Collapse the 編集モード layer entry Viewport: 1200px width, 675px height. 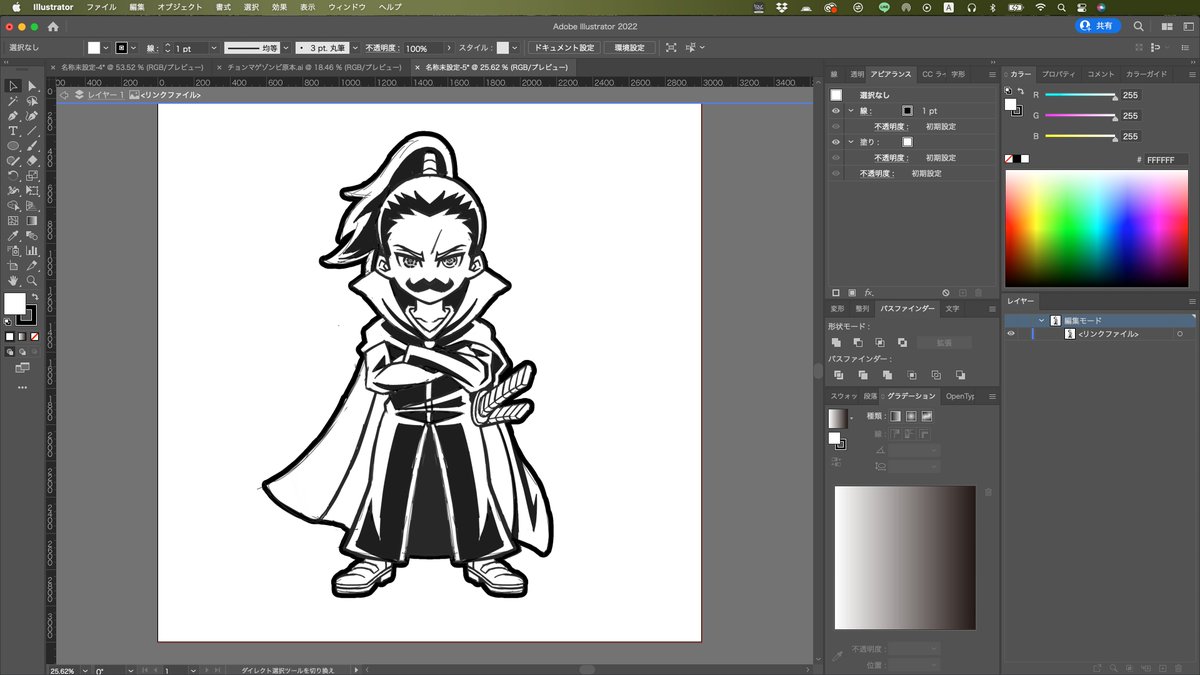(1041, 321)
